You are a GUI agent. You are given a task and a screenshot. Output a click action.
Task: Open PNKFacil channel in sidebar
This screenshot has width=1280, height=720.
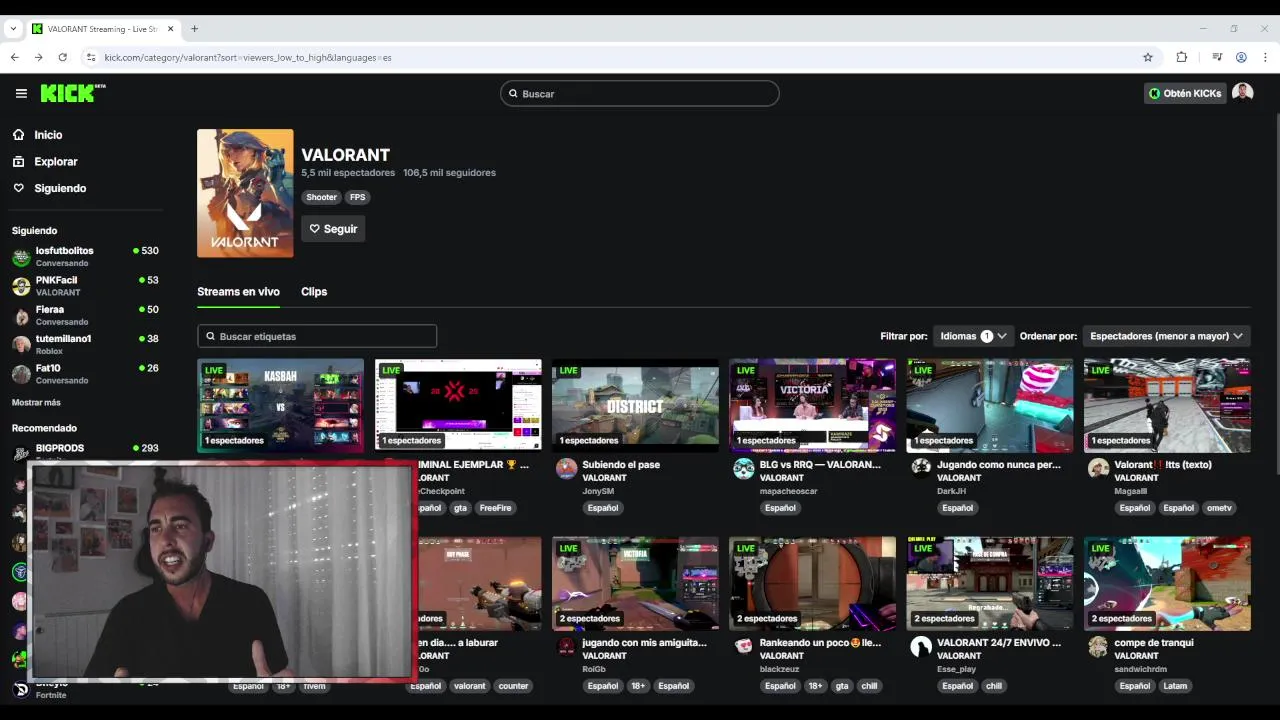pyautogui.click(x=85, y=286)
